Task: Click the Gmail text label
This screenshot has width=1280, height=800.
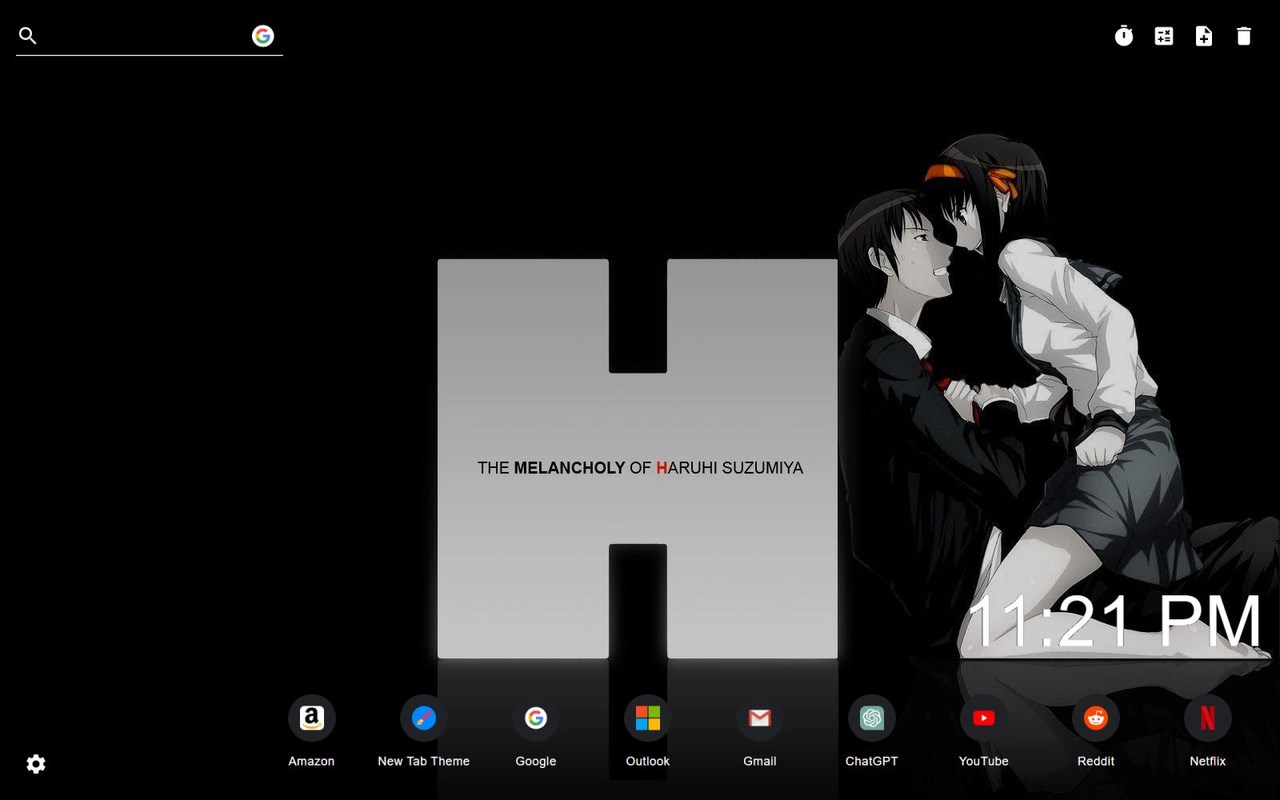Action: 760,761
